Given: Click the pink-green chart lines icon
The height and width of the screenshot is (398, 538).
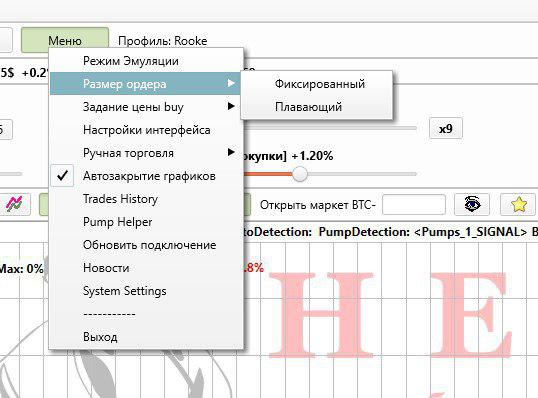Looking at the screenshot, I should (x=14, y=204).
